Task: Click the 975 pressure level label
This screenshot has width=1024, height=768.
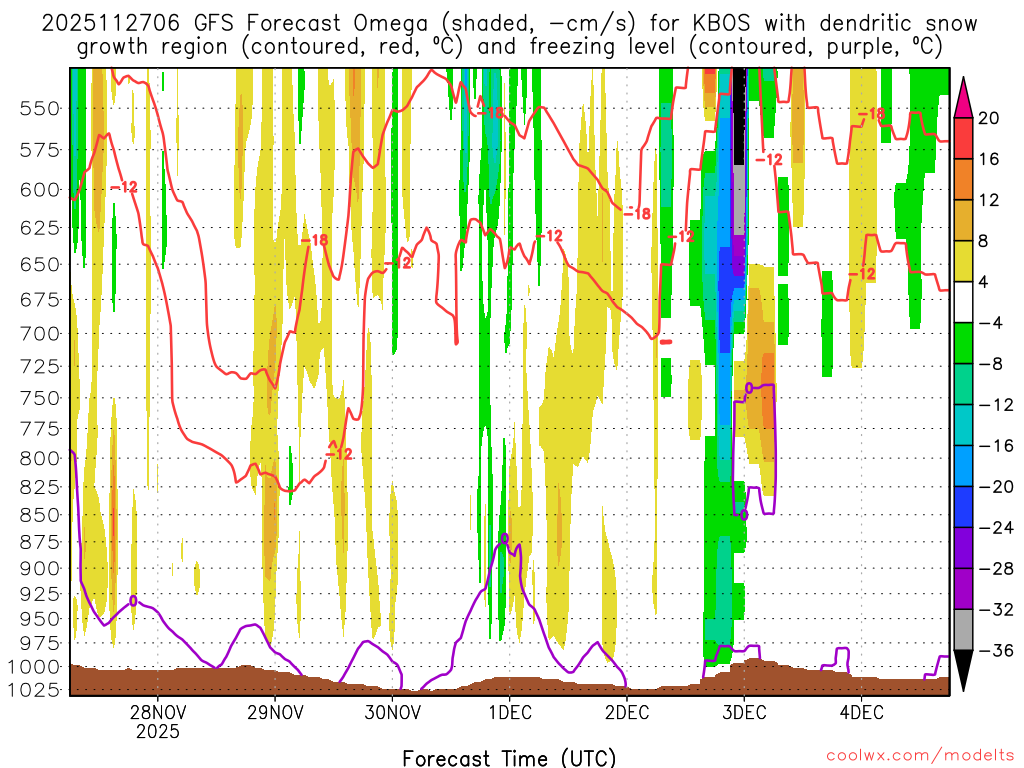Action: point(40,643)
